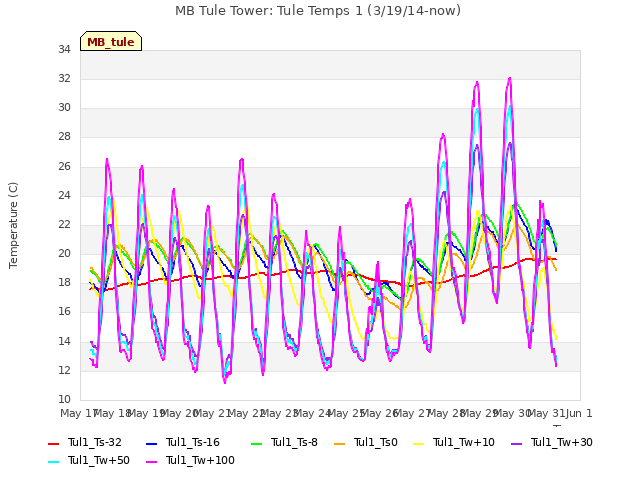Image resolution: width=640 pixels, height=480 pixels.
Task: Select the Tul1_Ts-16 legend label
Action: tap(193, 442)
